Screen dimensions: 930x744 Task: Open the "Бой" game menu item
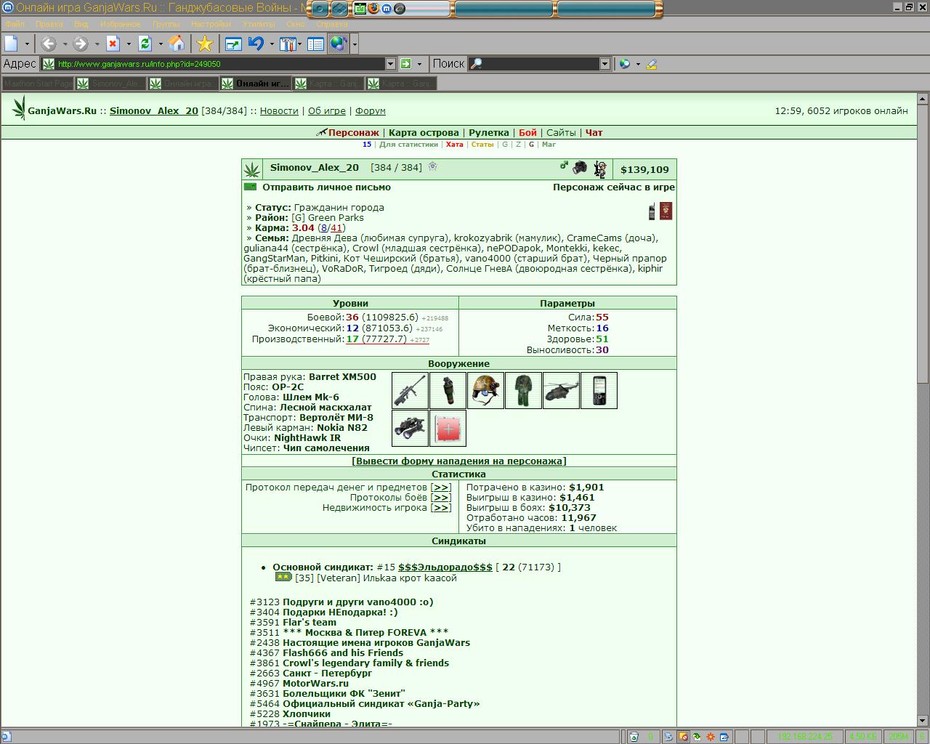[527, 133]
